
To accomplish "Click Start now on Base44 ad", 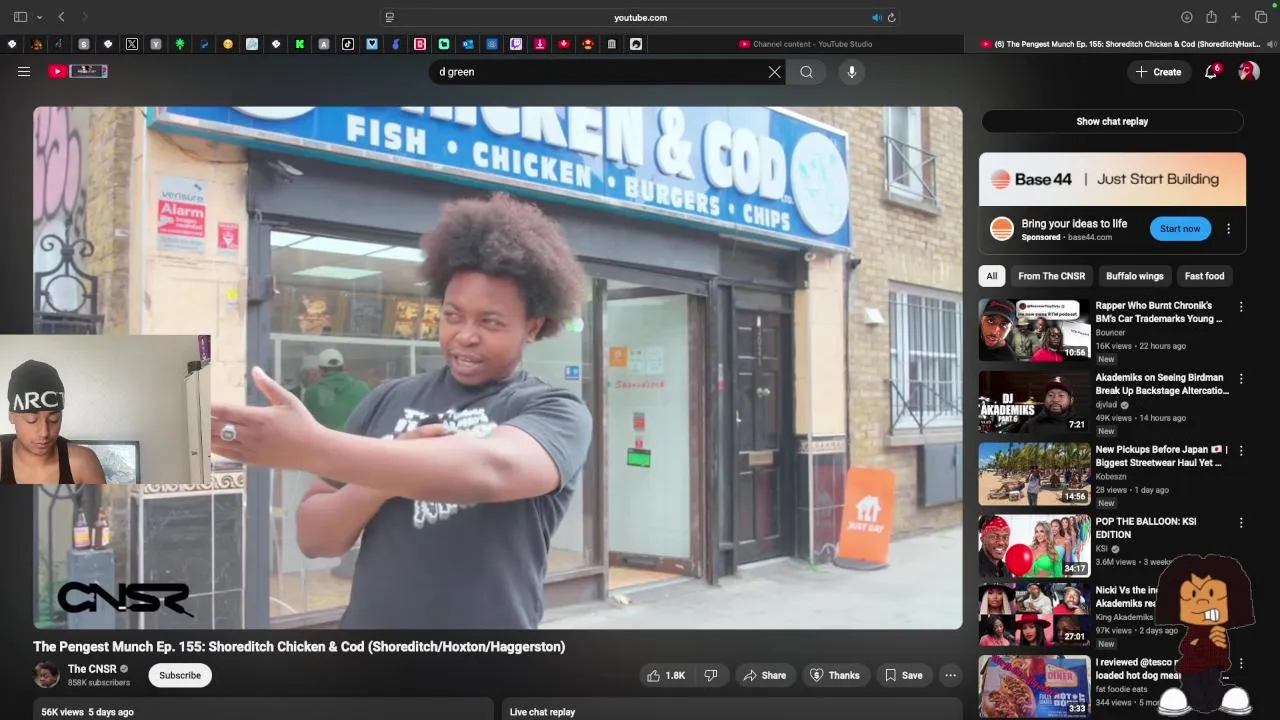I will point(1180,229).
